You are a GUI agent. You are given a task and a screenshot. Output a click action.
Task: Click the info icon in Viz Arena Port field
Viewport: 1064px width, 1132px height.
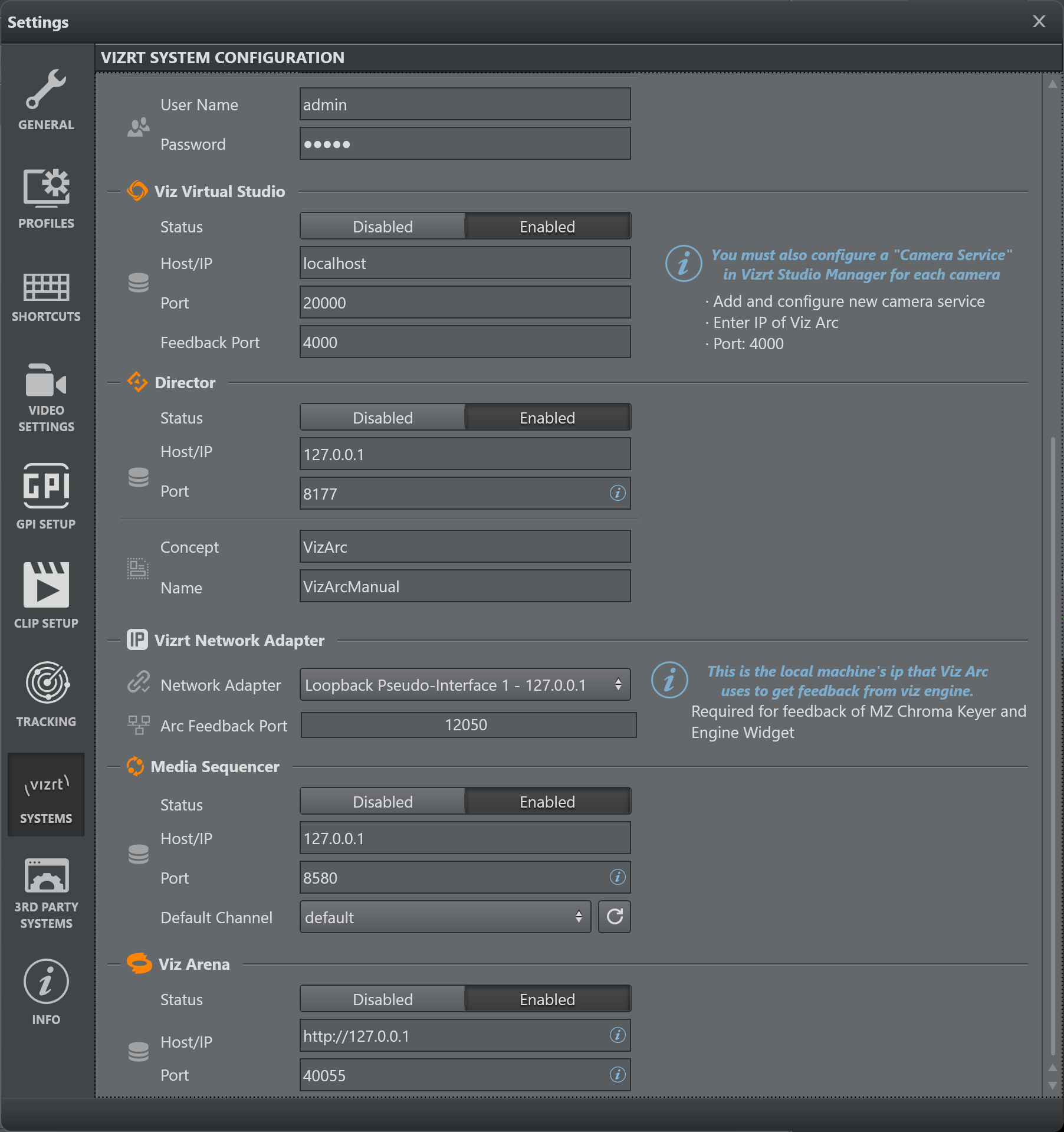(618, 1075)
